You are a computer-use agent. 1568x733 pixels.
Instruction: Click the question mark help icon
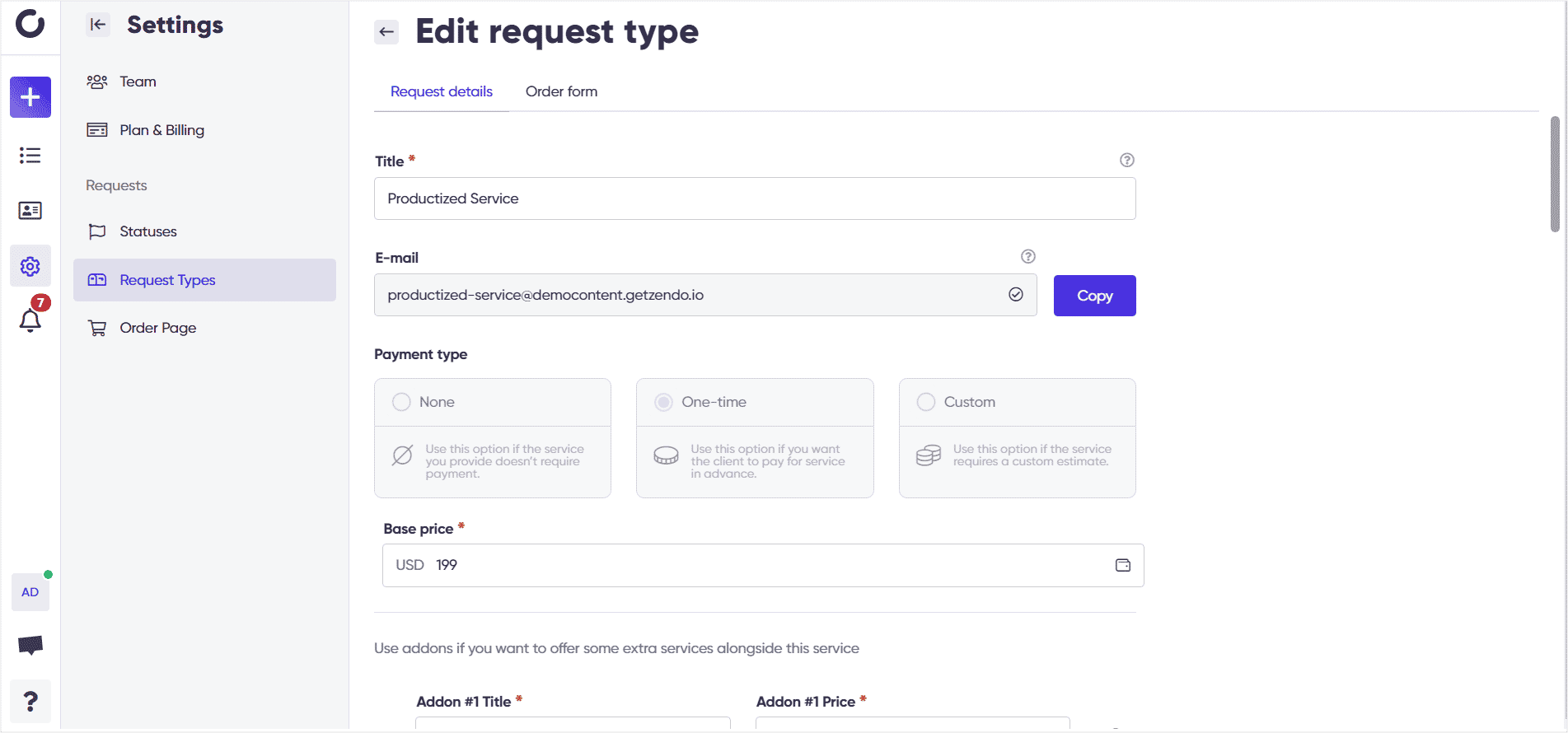(x=30, y=701)
